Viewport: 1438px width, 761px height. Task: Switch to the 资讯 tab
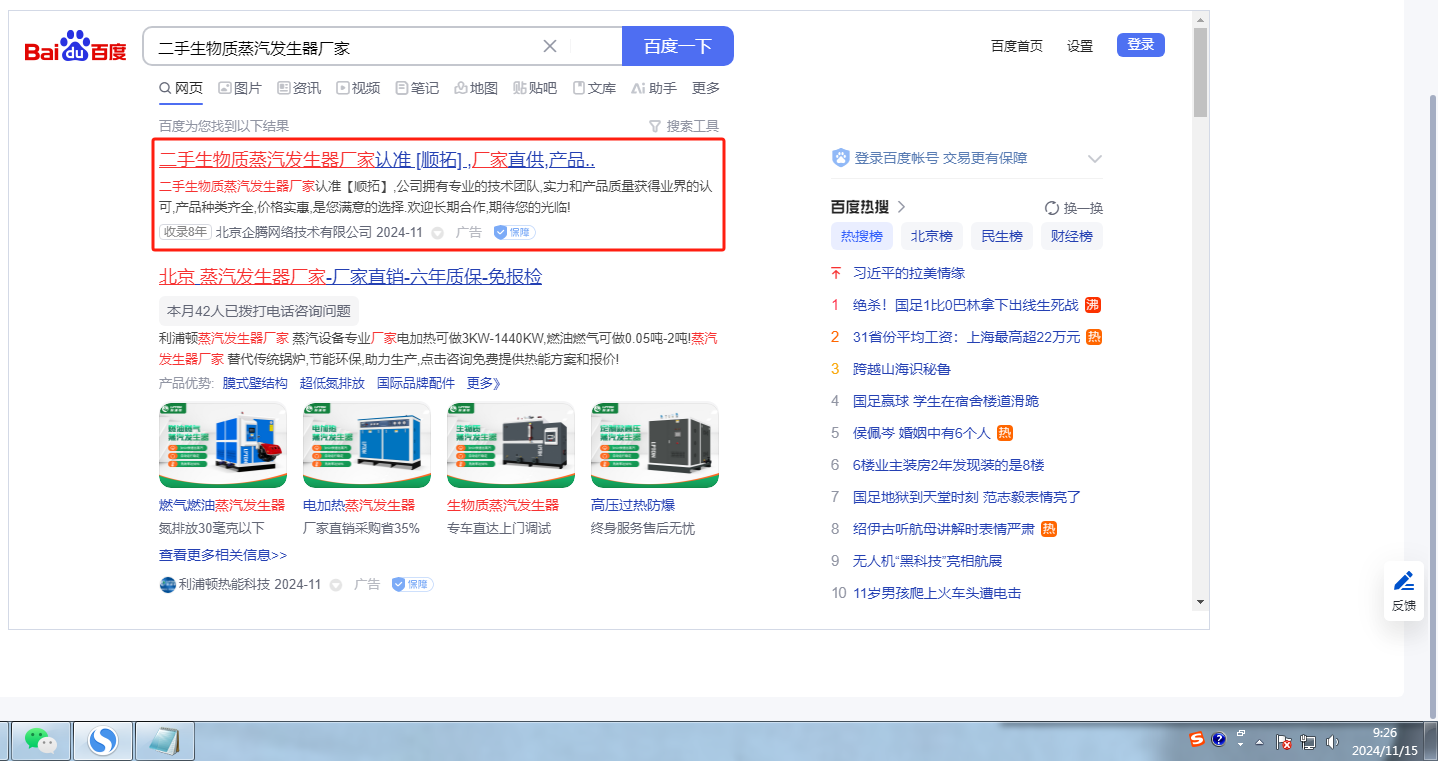pos(299,88)
